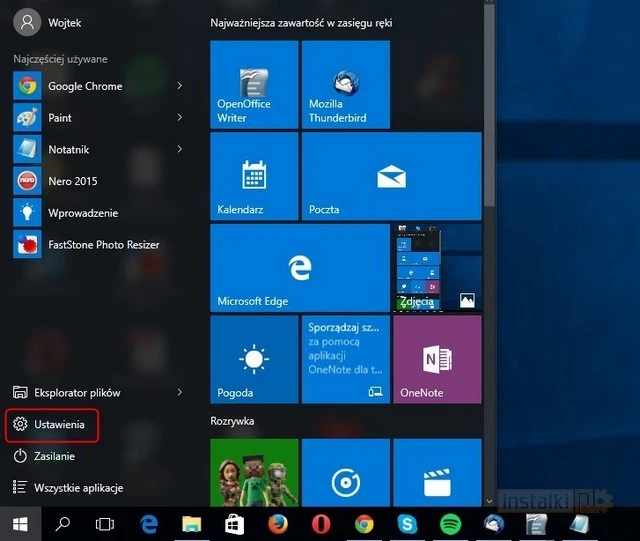This screenshot has height=541, width=640.
Task: Show Wszystkie aplikacje list
Action: (78, 488)
